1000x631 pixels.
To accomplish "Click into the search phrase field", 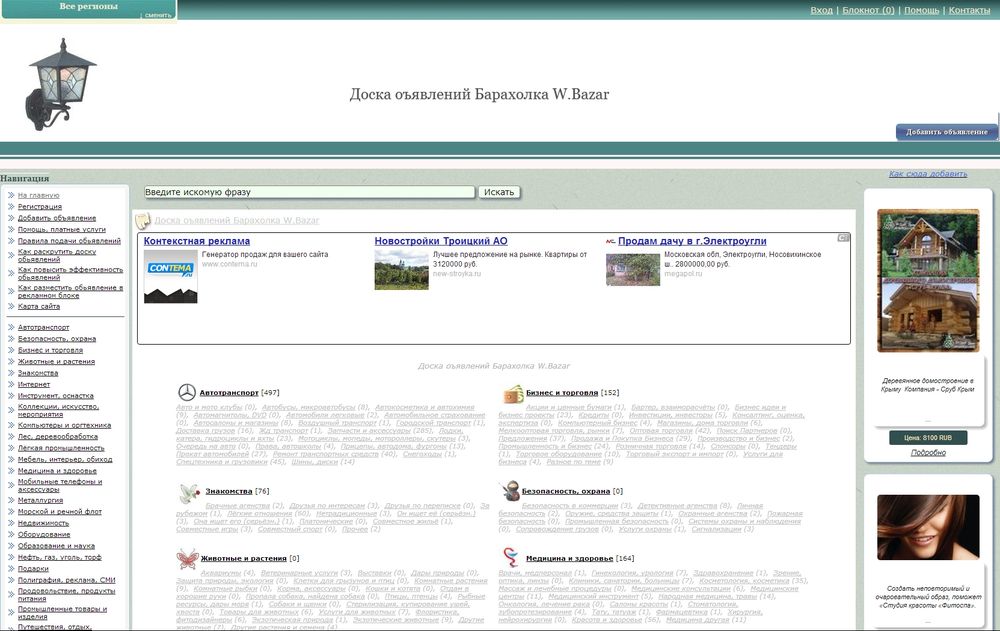I will (x=309, y=192).
